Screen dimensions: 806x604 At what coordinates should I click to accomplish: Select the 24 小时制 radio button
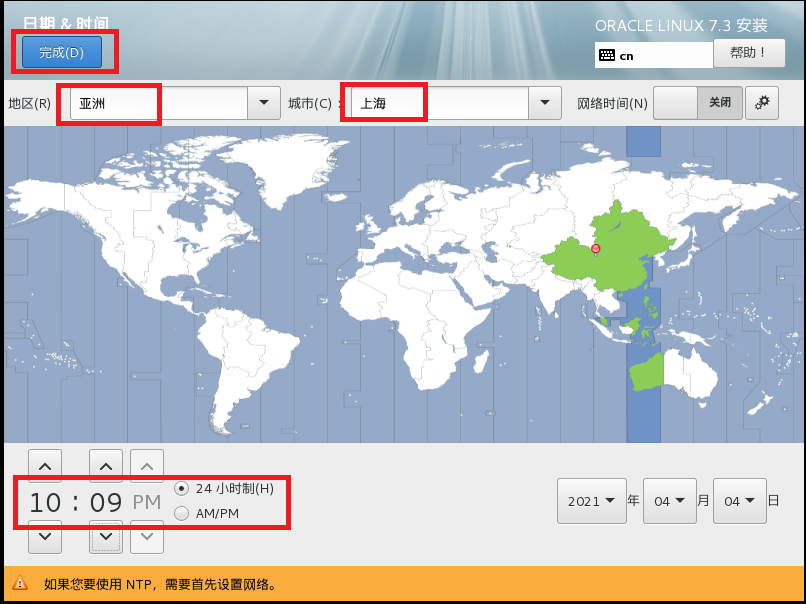[181, 488]
